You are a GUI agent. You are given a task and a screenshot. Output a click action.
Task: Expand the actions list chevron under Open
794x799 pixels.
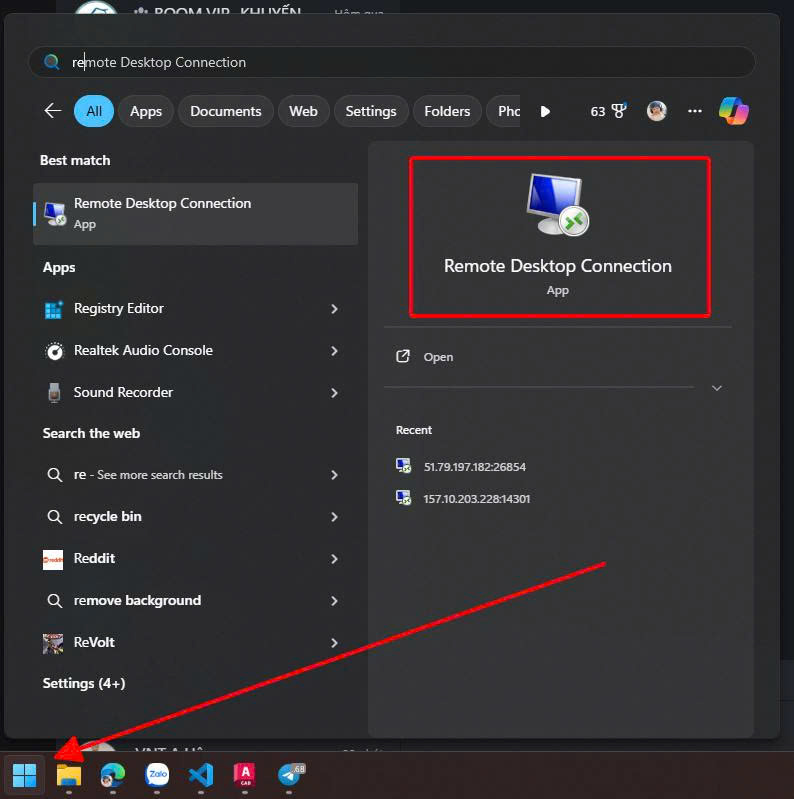[716, 388]
